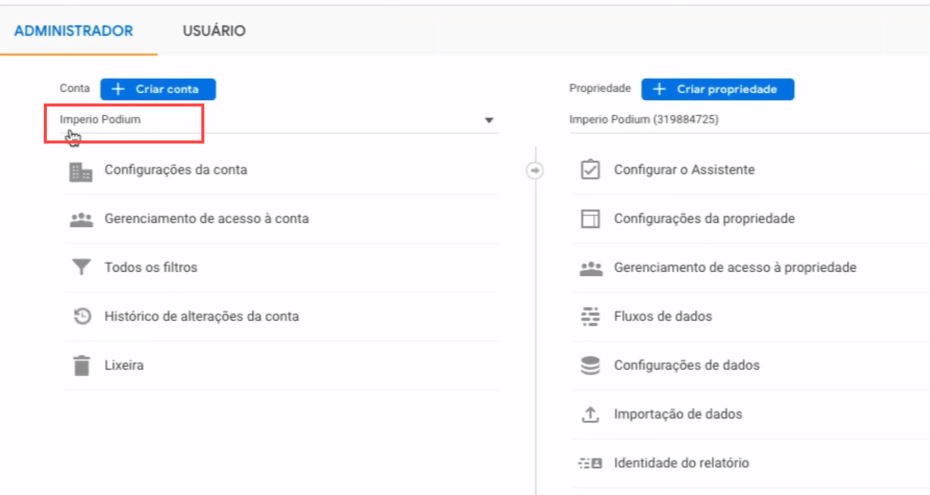Click the data streams icon beside Fluxos de dados
930x495 pixels.
tap(590, 317)
